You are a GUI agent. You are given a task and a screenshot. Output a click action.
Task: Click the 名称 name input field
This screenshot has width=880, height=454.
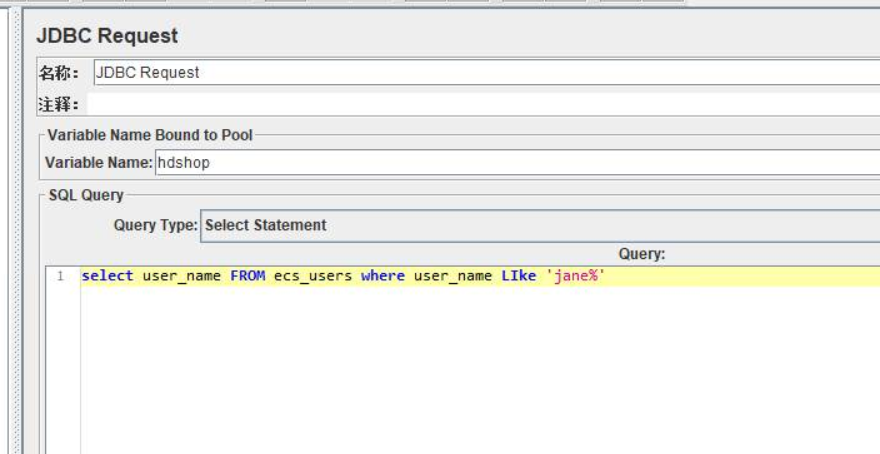(480, 73)
